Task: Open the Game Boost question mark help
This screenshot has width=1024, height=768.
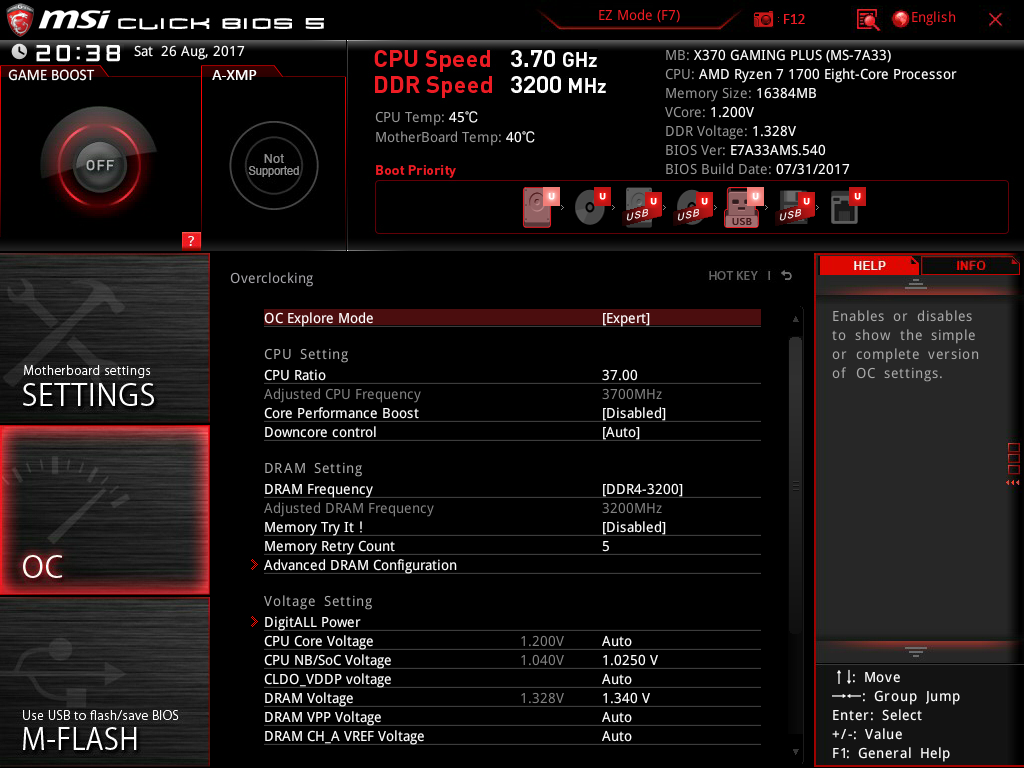Action: click(x=191, y=240)
